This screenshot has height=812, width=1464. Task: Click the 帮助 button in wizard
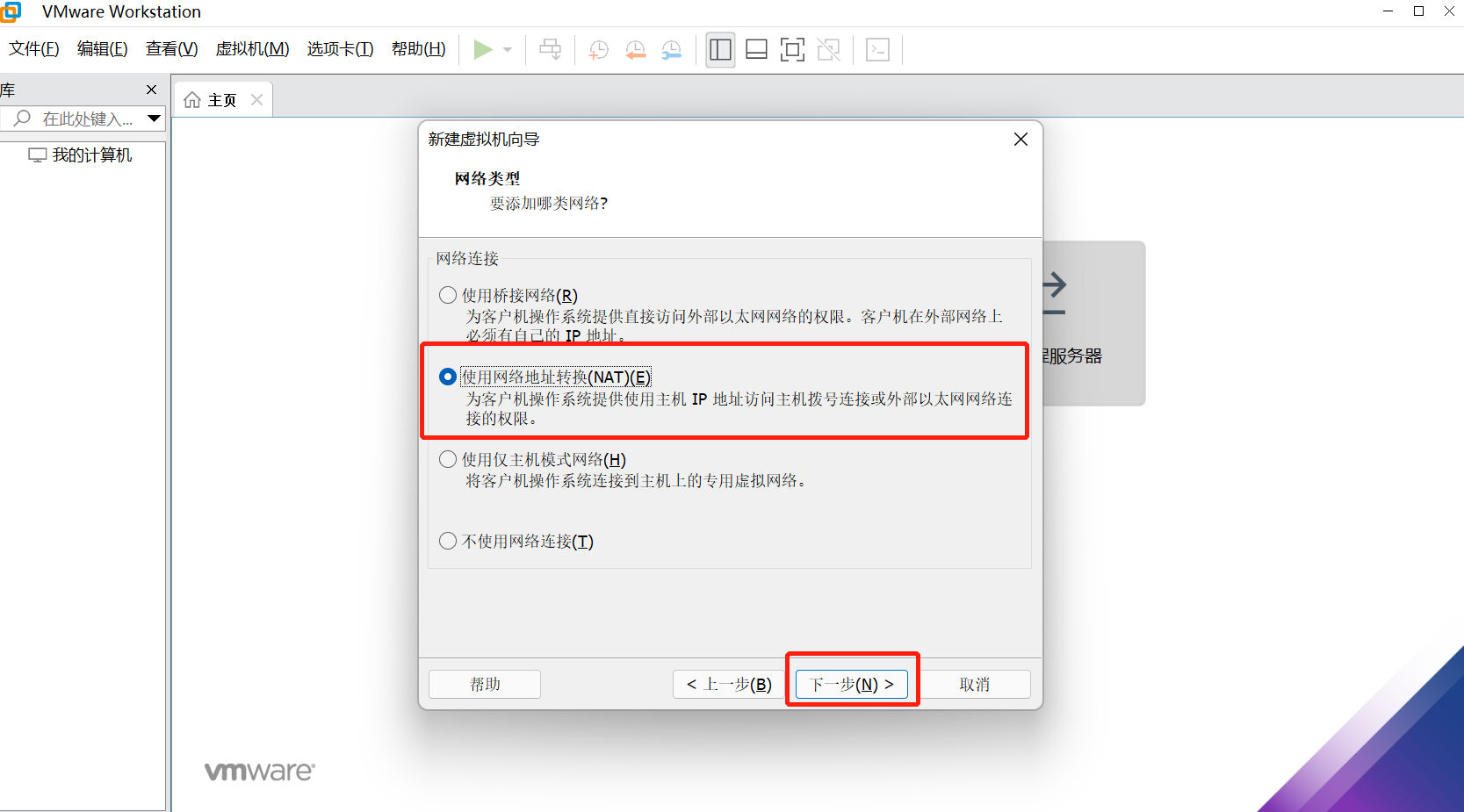[x=485, y=684]
